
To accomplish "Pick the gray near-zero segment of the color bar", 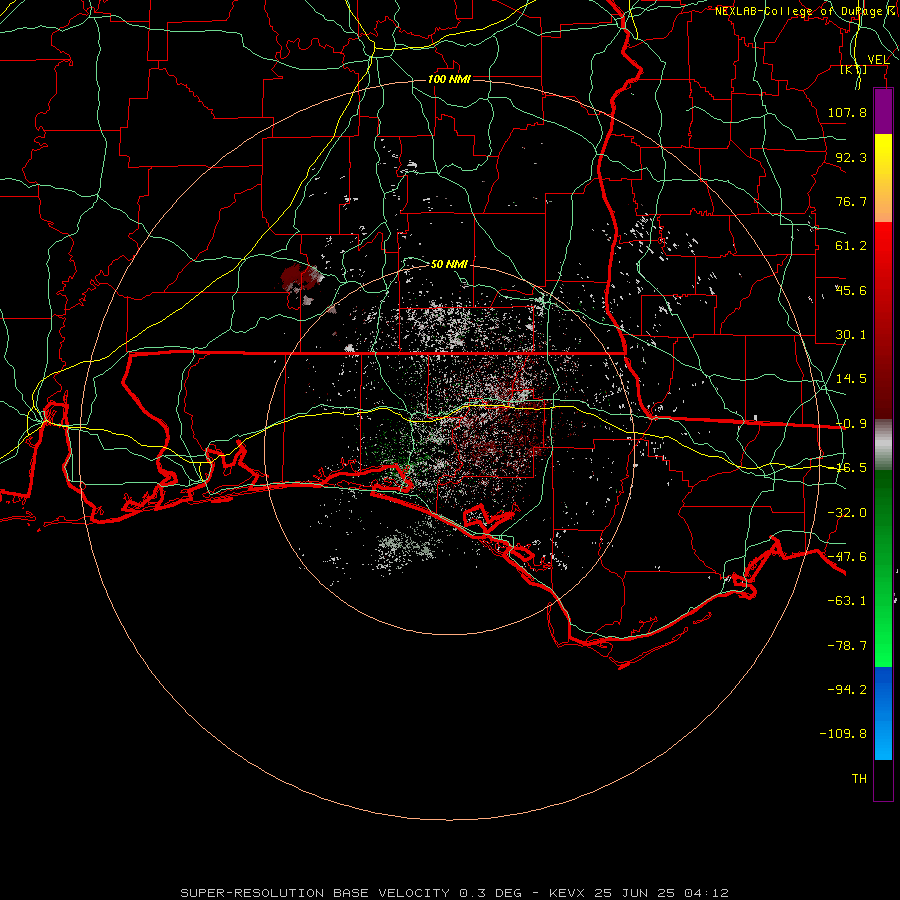I will click(x=883, y=445).
